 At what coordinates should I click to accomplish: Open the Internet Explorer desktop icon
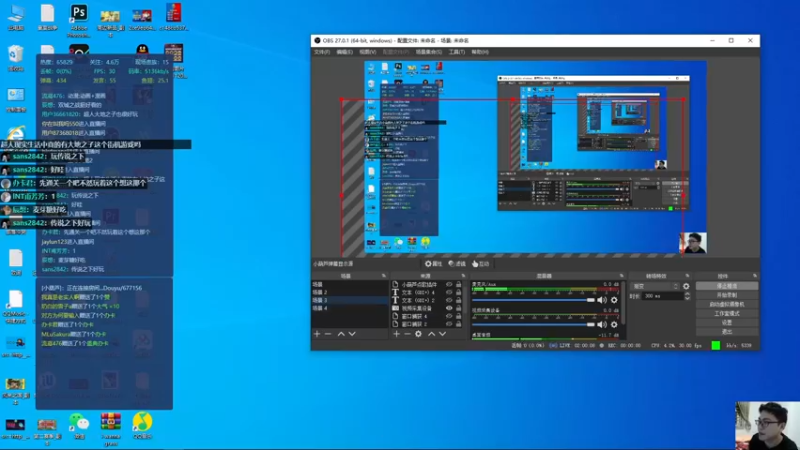(16, 134)
